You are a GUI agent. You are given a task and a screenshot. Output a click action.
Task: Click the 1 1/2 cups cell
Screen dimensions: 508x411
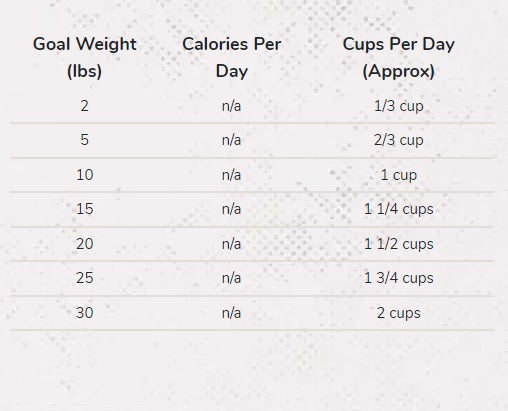coord(399,244)
